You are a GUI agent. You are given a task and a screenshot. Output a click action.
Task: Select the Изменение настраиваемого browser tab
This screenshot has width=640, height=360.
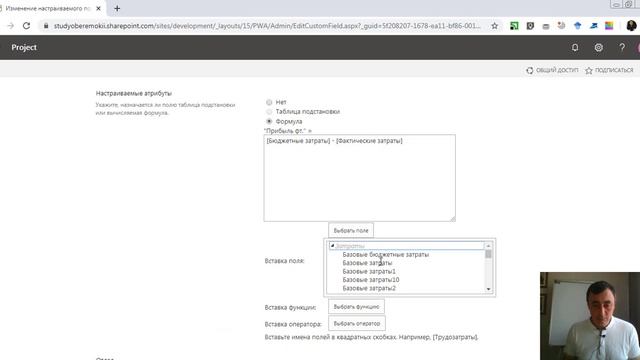tap(48, 8)
